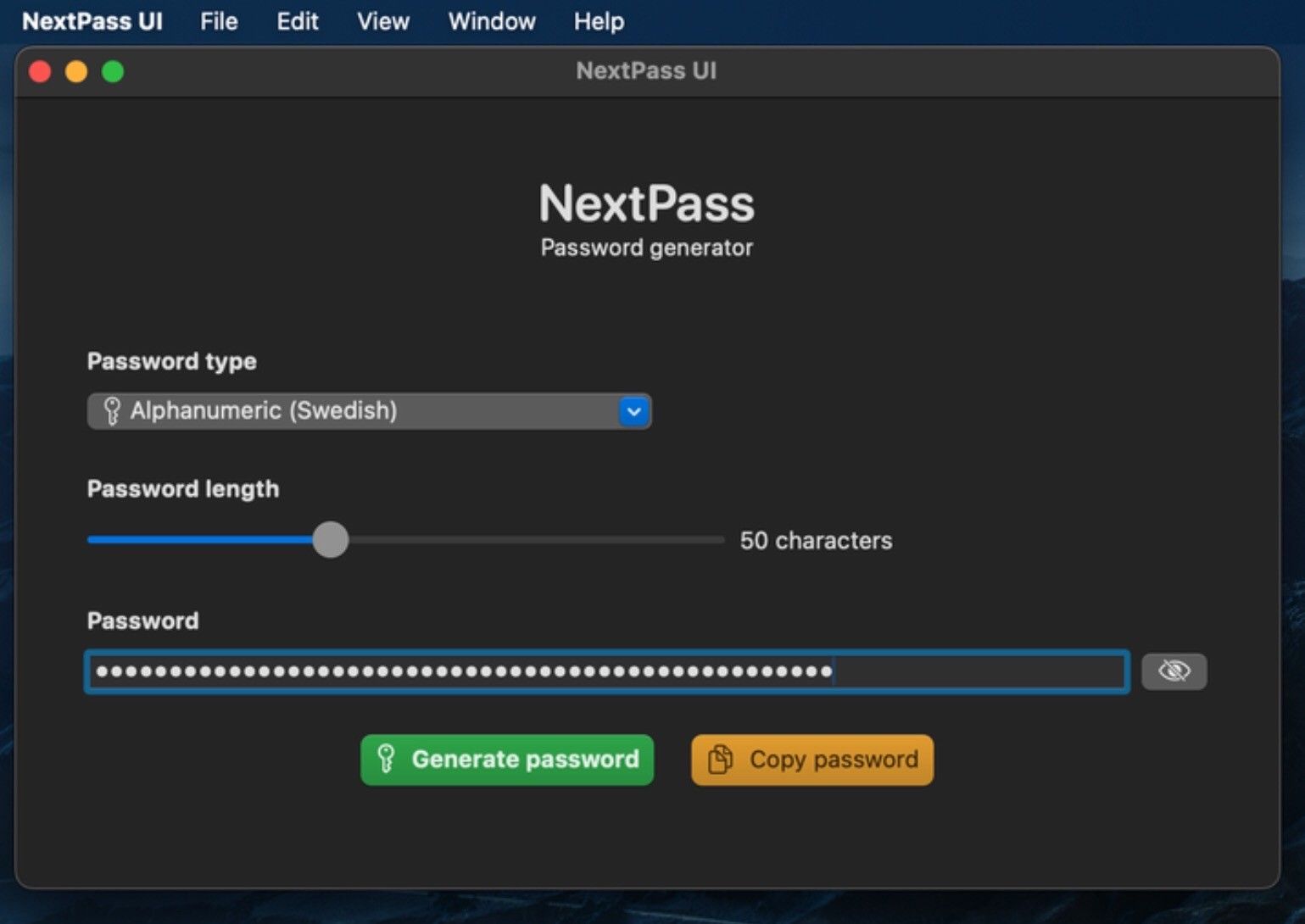
Task: Open the Alphanumeric (Swedish) password type dropdown
Action: [x=368, y=411]
